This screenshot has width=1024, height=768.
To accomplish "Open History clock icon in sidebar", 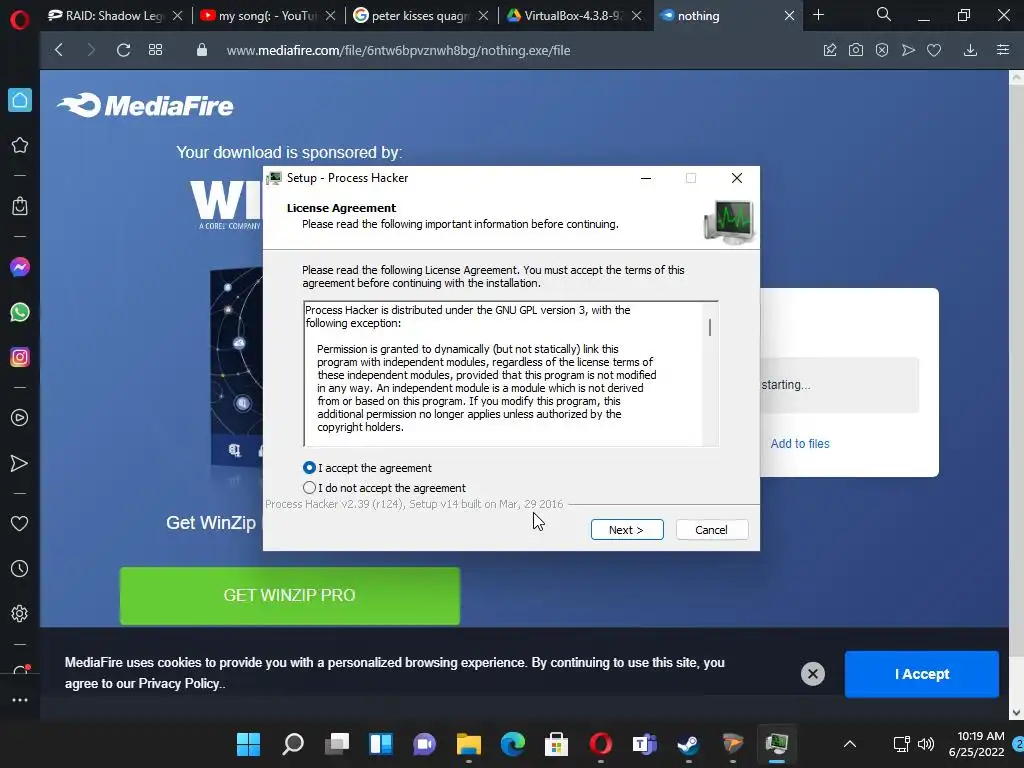I will tap(20, 569).
